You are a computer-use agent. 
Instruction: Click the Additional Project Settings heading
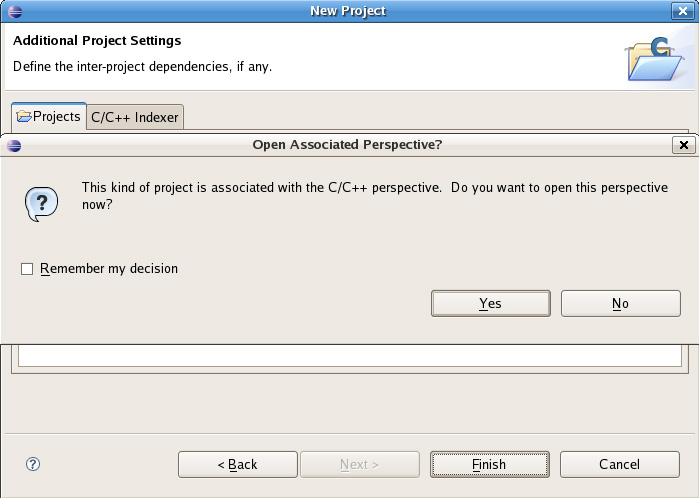[x=97, y=41]
